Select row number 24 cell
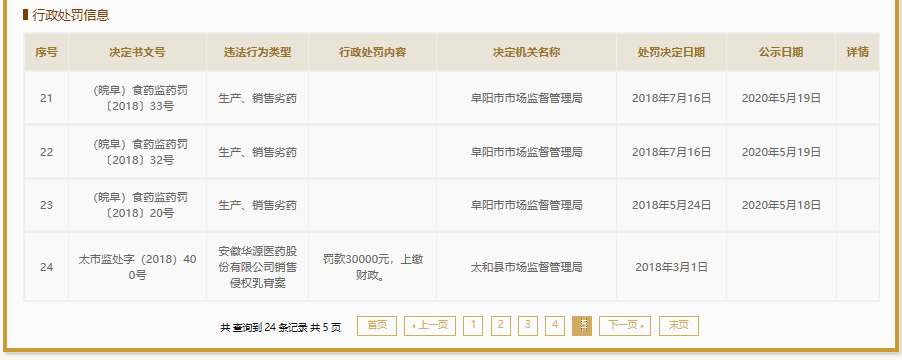Image resolution: width=902 pixels, height=360 pixels. tap(46, 267)
